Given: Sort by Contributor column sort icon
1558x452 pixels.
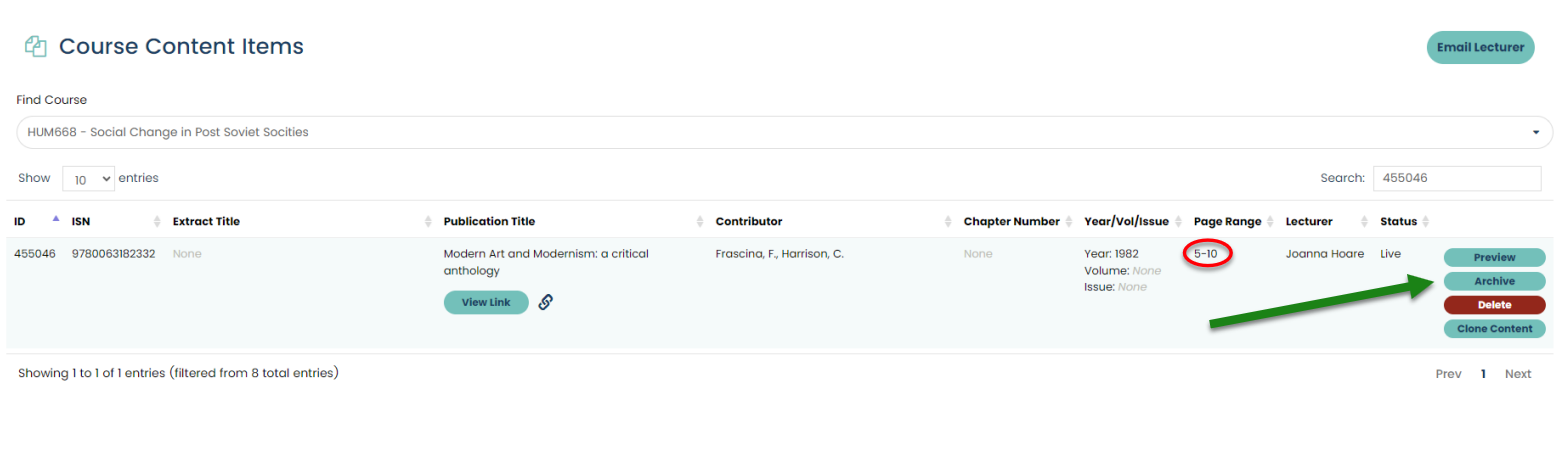Looking at the screenshot, I should click(x=947, y=221).
